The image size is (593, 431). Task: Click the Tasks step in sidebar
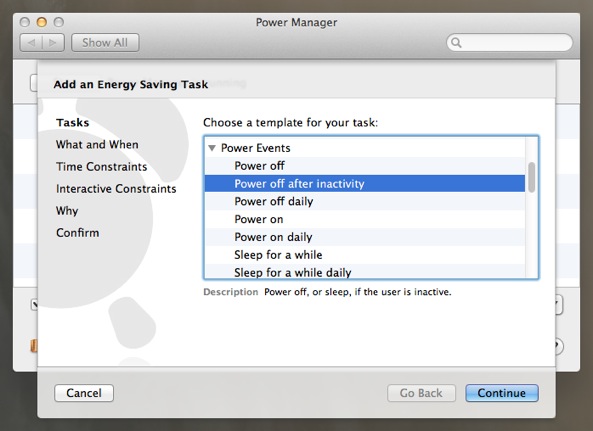(73, 122)
